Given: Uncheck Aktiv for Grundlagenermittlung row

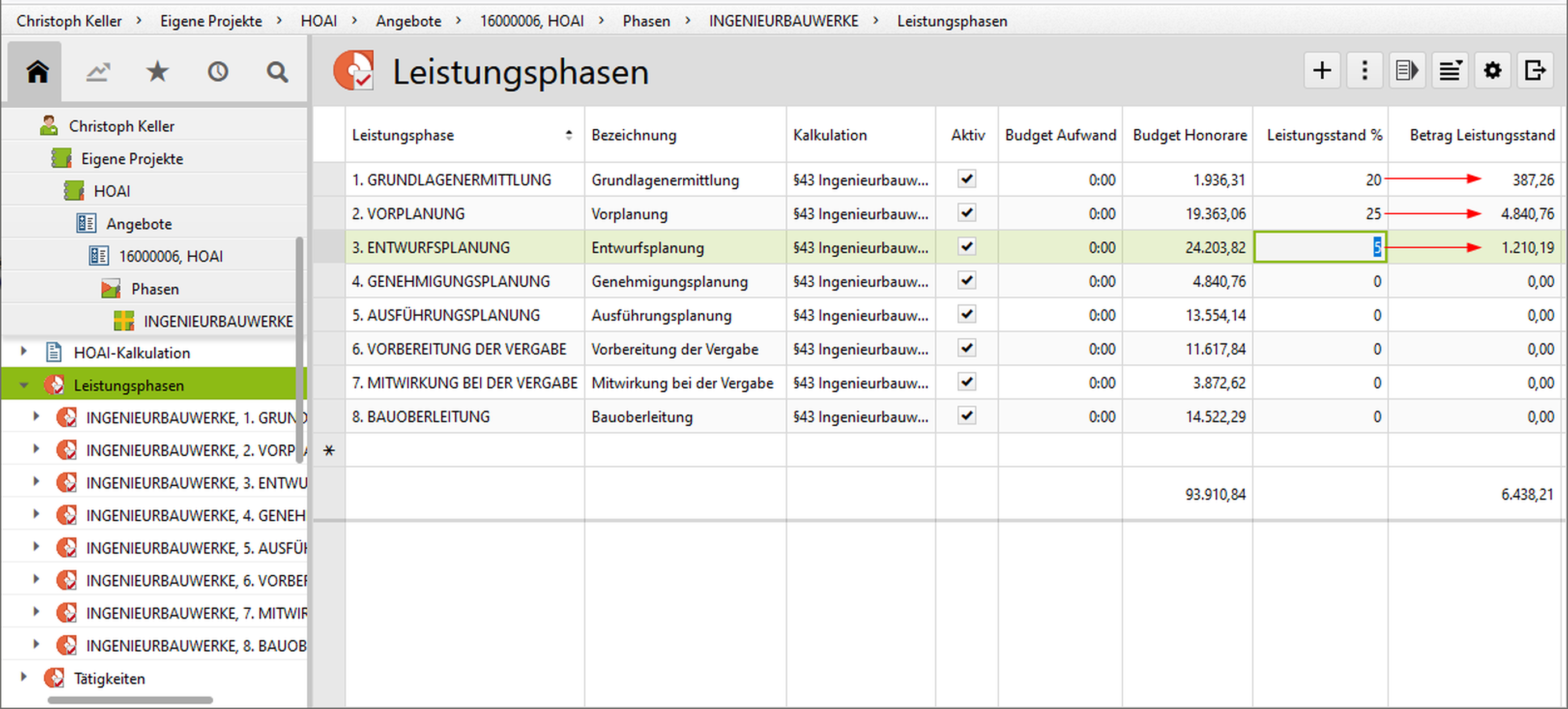Looking at the screenshot, I should pyautogui.click(x=967, y=179).
